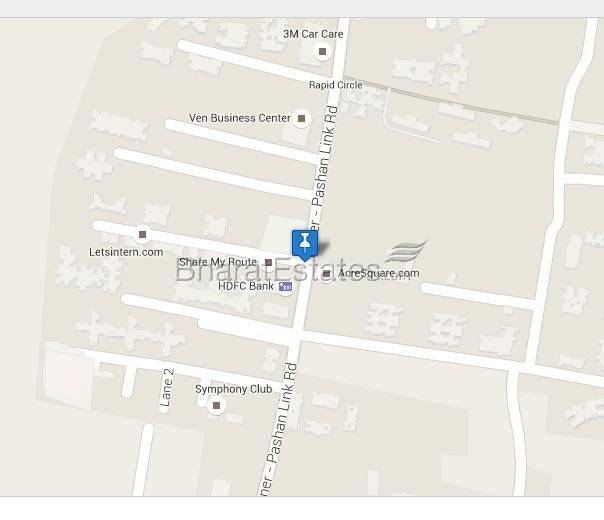This screenshot has height=520, width=604.
Task: Click upper Pashan Link Rd road label
Action: coord(323,168)
